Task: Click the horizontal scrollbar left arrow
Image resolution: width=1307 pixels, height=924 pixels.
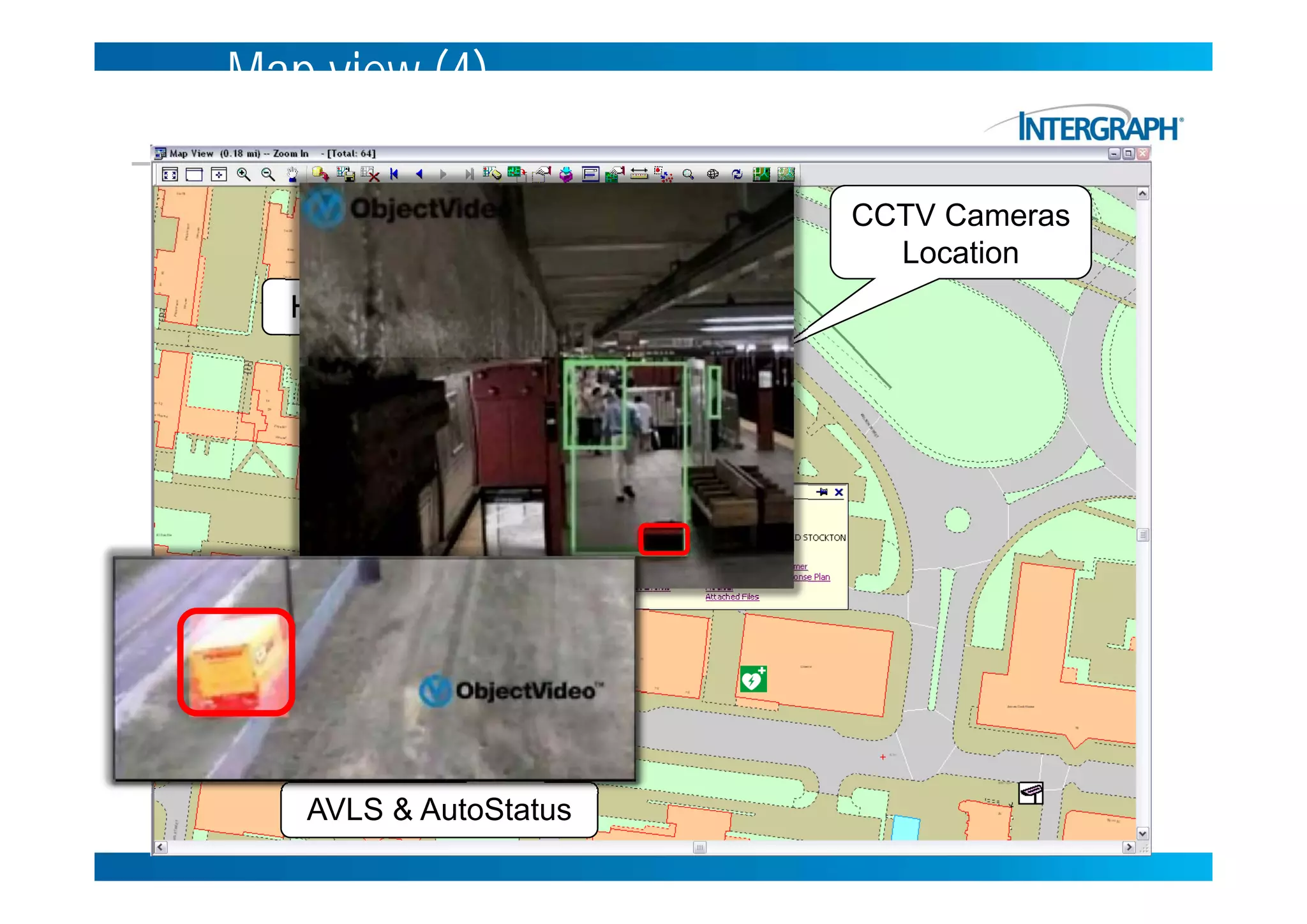Action: 161,847
